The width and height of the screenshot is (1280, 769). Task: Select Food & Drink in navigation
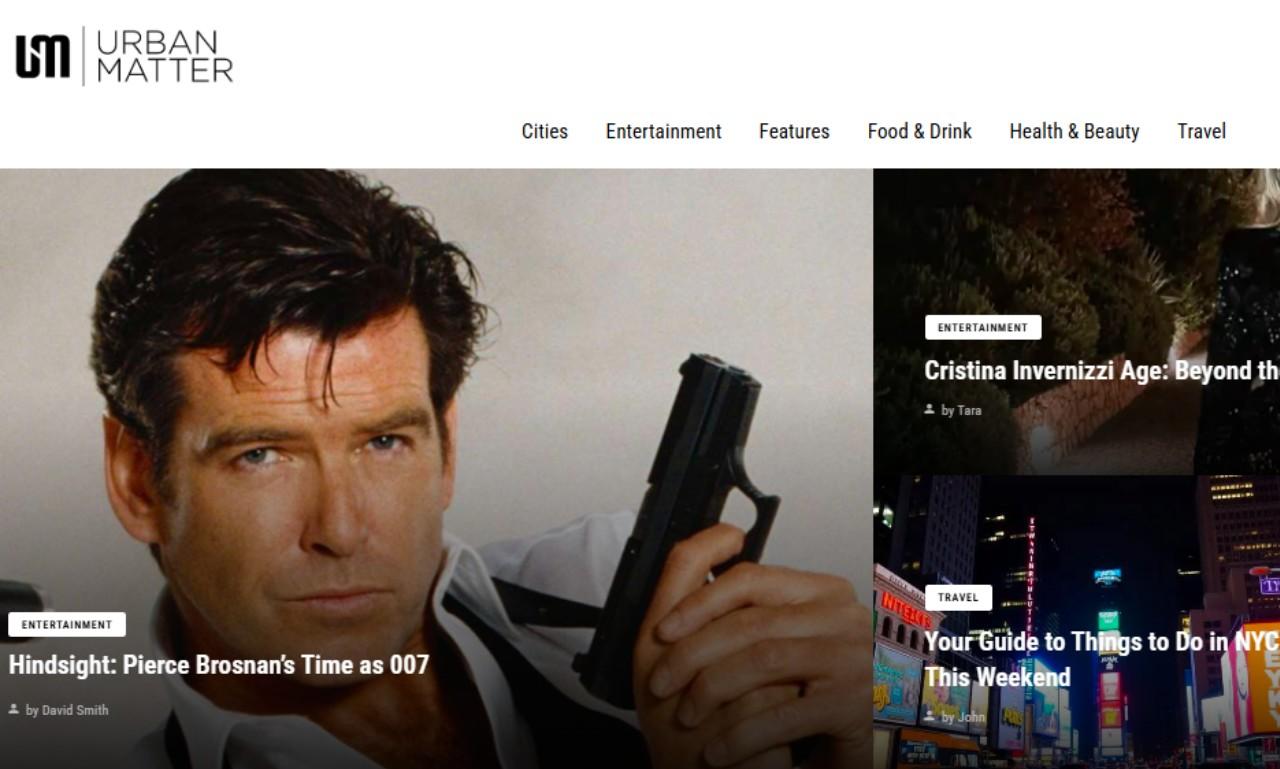point(919,131)
